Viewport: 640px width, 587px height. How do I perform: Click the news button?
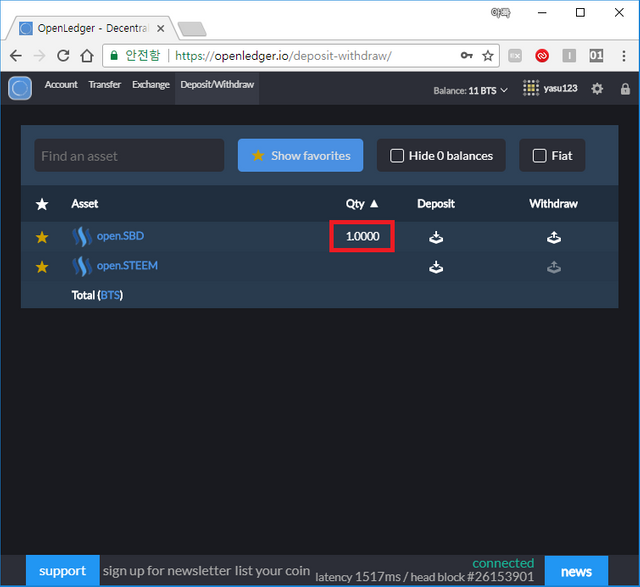(576, 571)
